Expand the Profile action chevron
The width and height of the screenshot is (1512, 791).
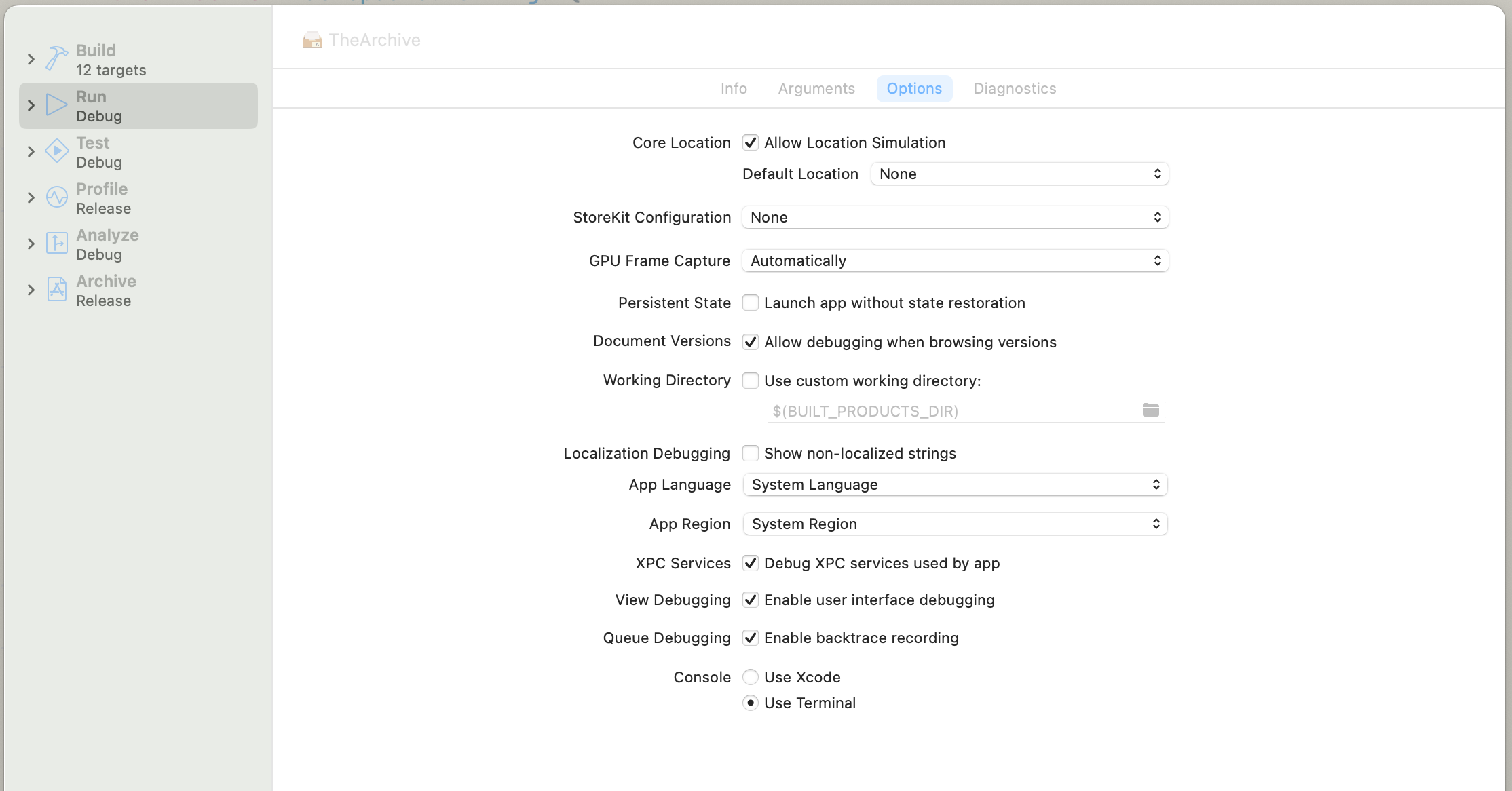(x=31, y=197)
